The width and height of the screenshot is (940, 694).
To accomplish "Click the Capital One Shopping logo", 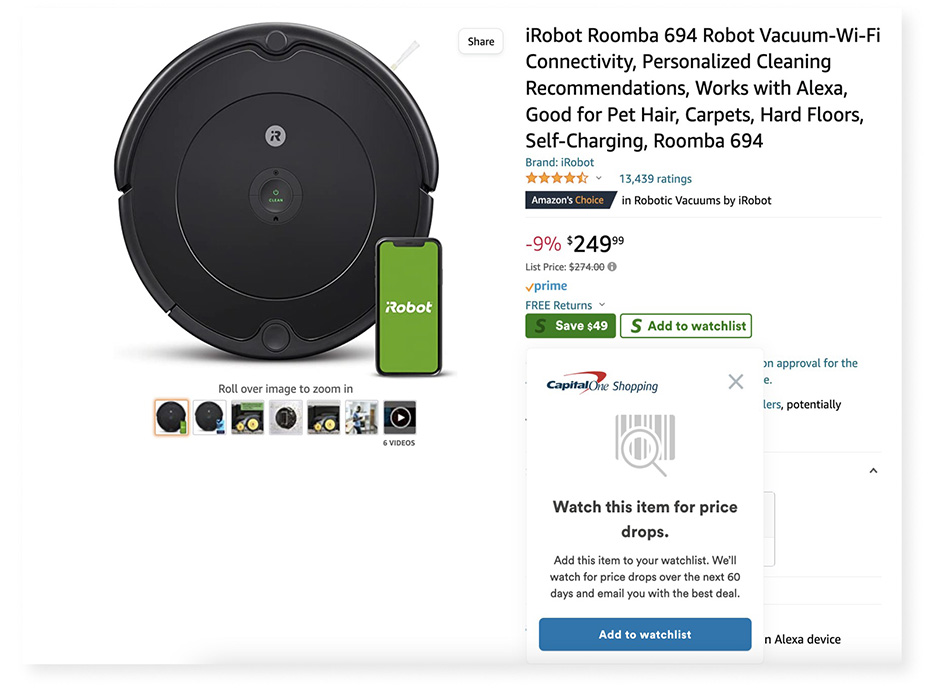I will click(602, 386).
